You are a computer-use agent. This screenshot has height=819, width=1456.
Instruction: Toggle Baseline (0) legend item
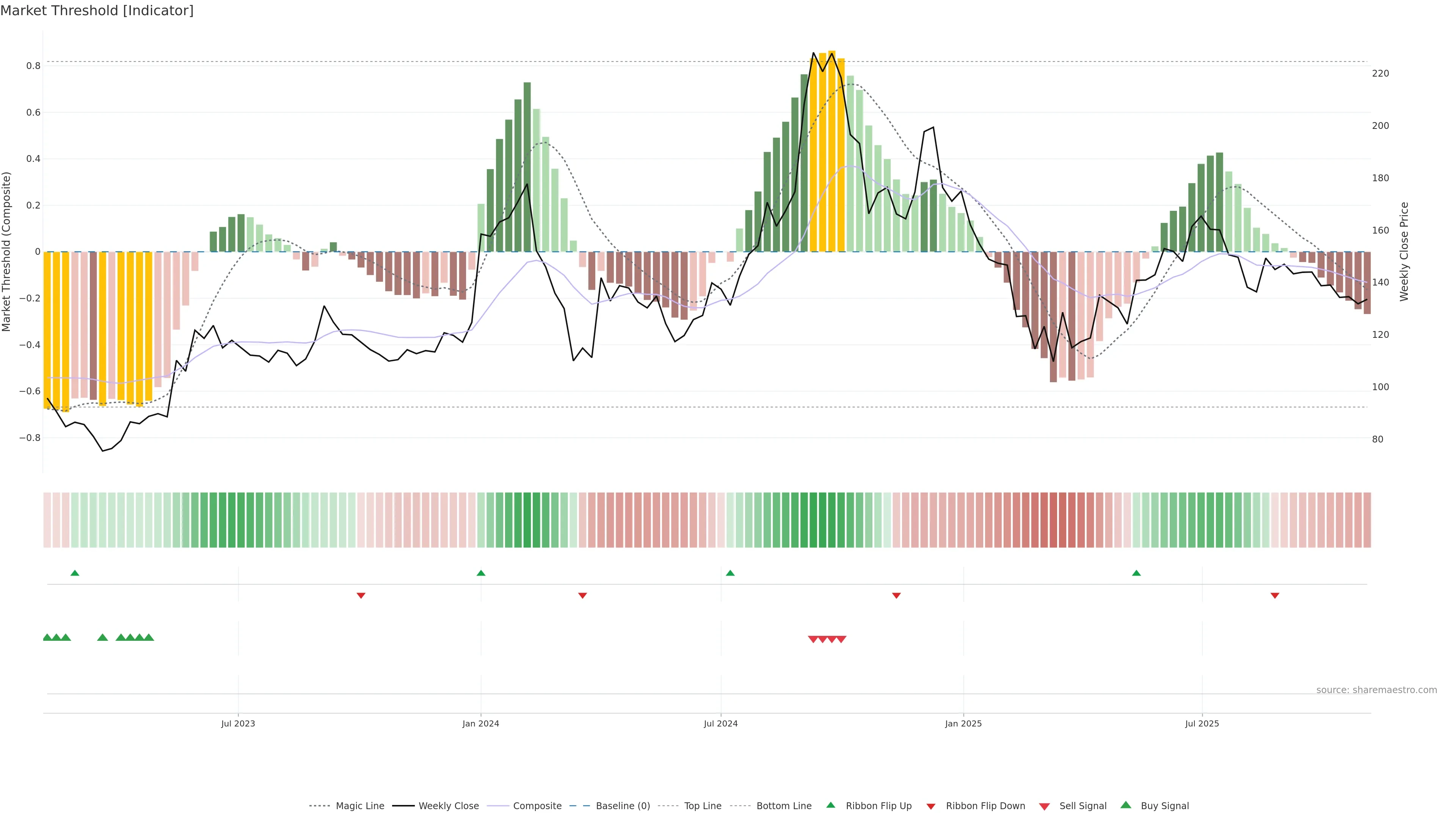(x=622, y=806)
